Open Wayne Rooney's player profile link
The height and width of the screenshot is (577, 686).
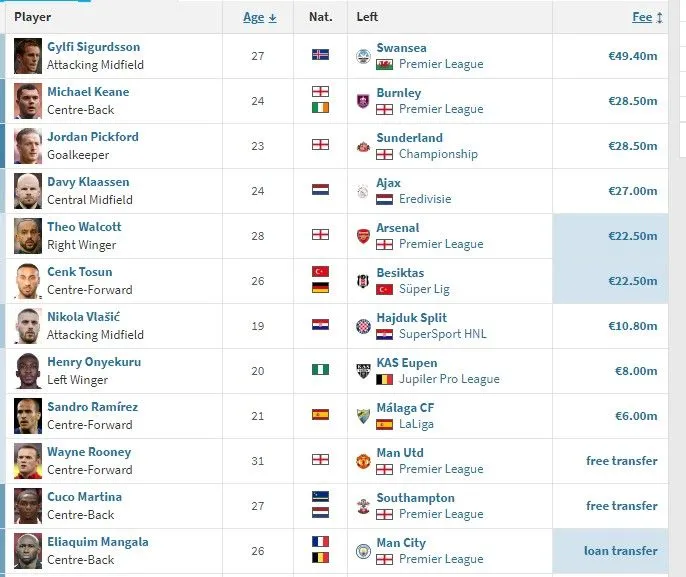[x=88, y=452]
